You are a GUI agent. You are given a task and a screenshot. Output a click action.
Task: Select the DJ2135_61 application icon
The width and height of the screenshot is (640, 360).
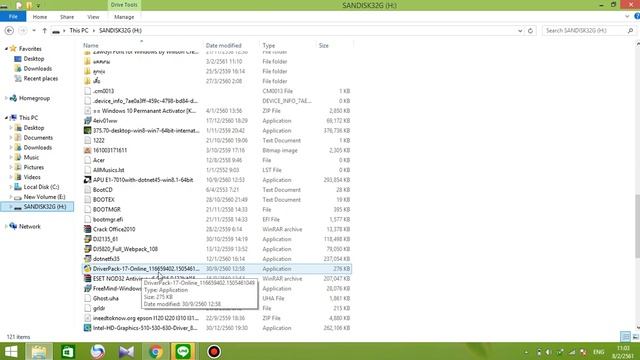pos(87,239)
